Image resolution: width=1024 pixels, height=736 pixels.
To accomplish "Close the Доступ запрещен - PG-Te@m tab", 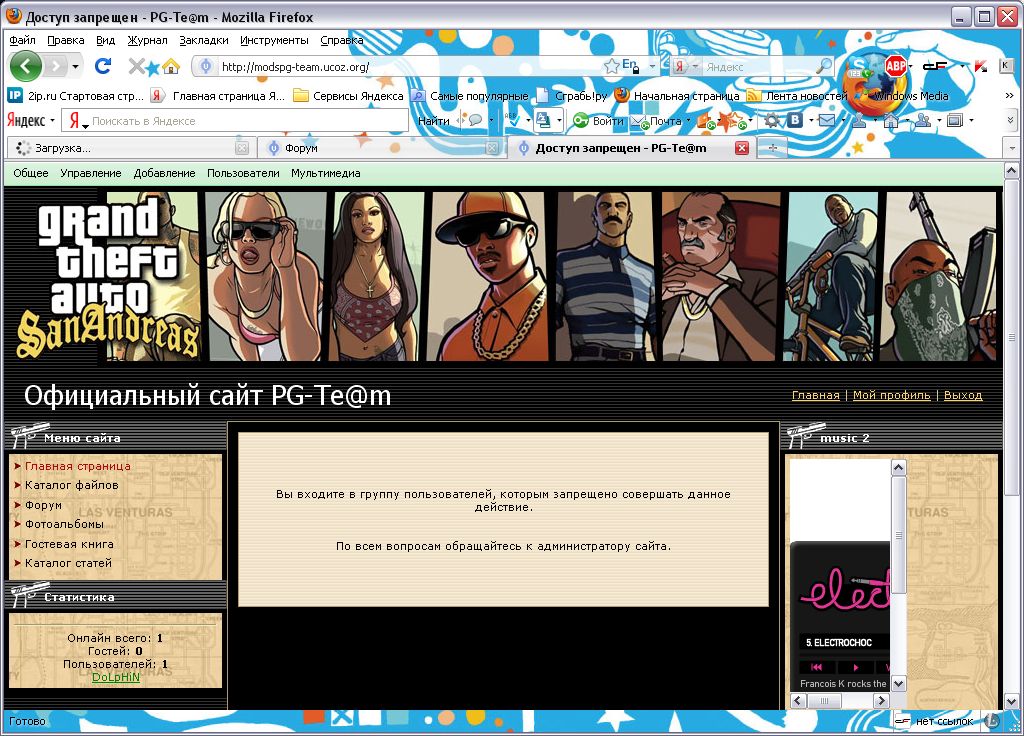I will point(742,148).
